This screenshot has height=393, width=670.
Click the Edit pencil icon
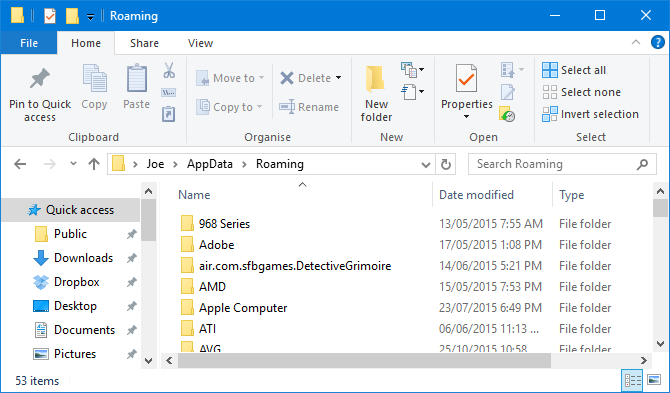pos(508,92)
